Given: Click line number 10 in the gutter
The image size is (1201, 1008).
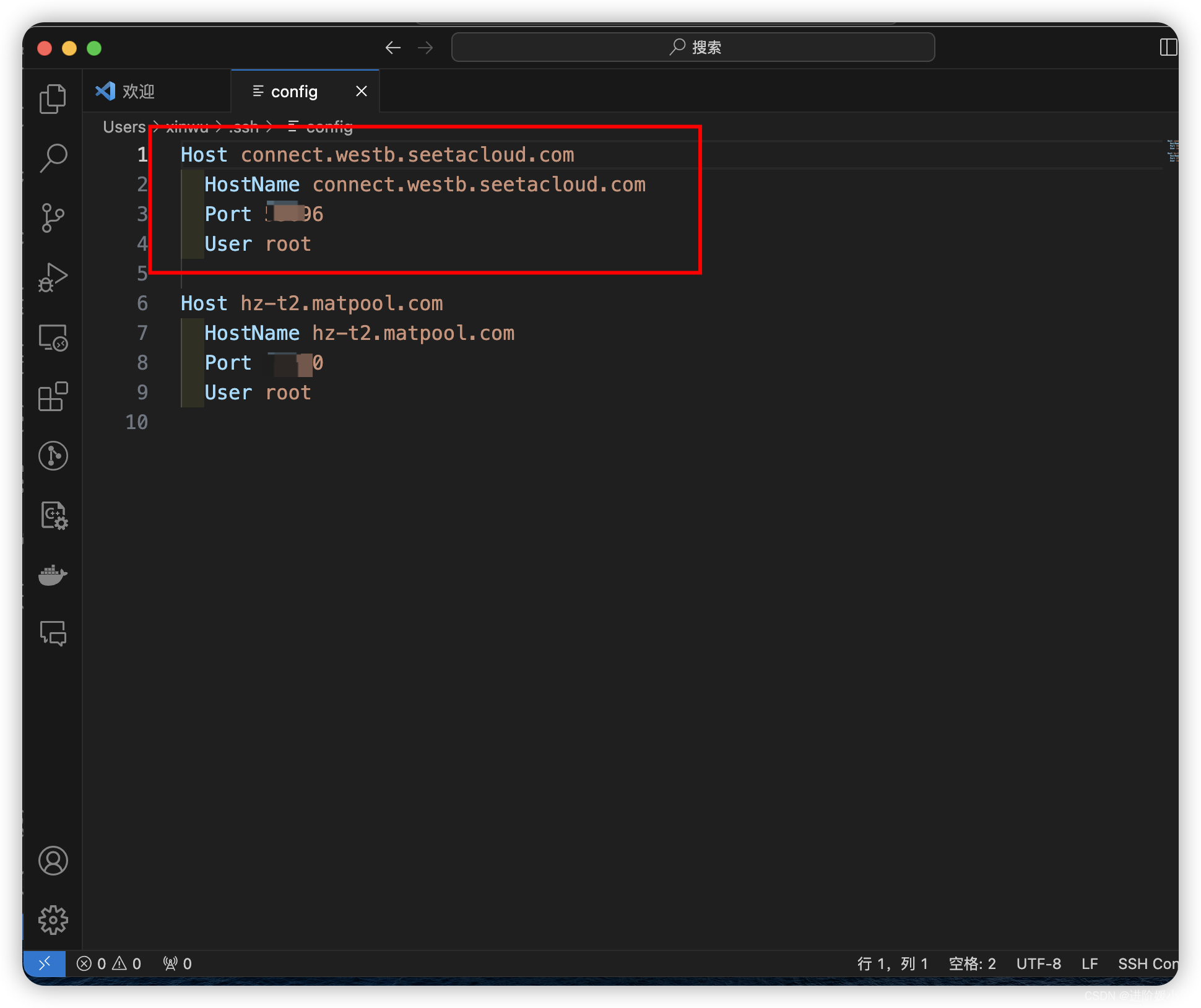Looking at the screenshot, I should 137,422.
